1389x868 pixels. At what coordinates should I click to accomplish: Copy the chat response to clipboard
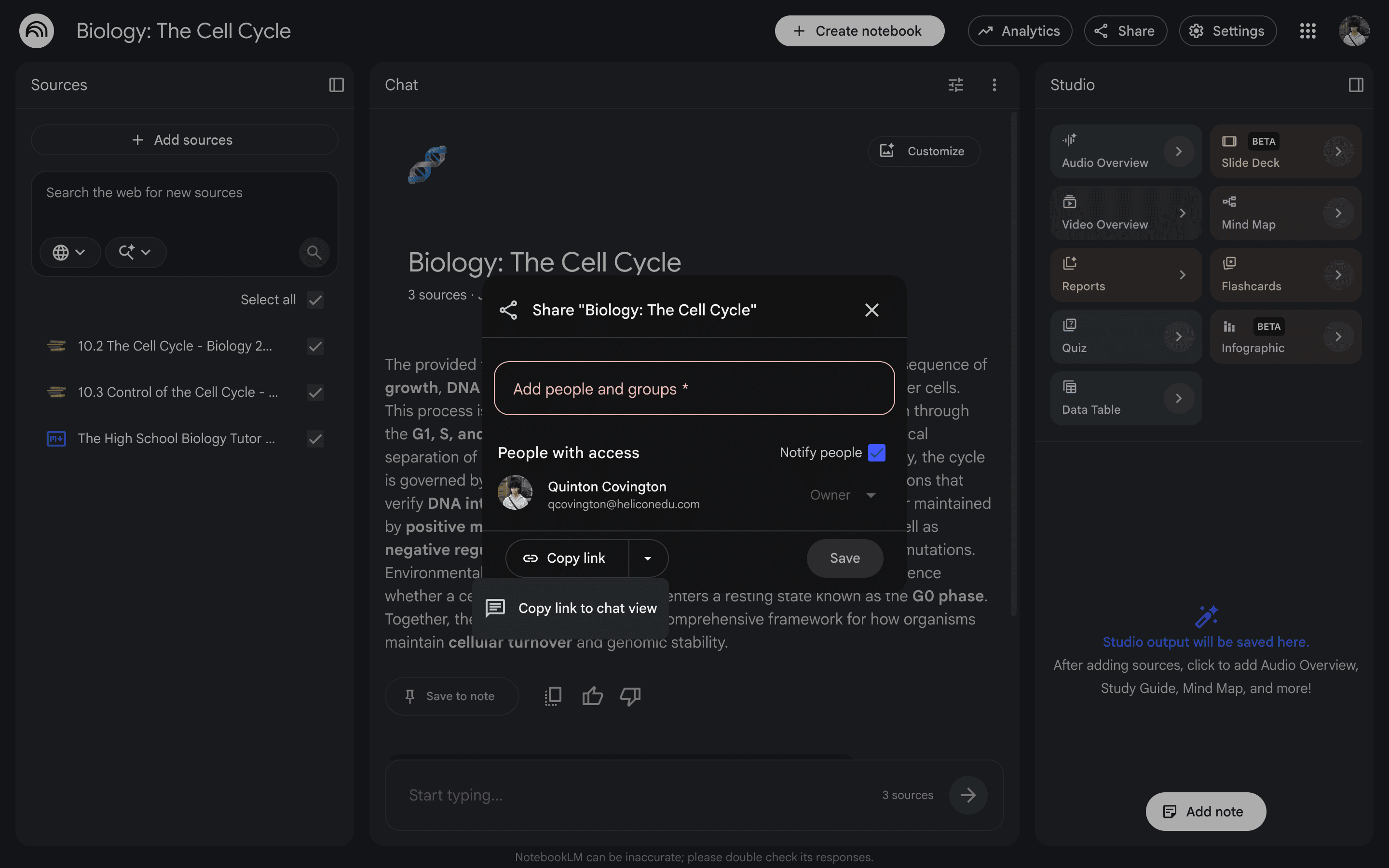(553, 696)
